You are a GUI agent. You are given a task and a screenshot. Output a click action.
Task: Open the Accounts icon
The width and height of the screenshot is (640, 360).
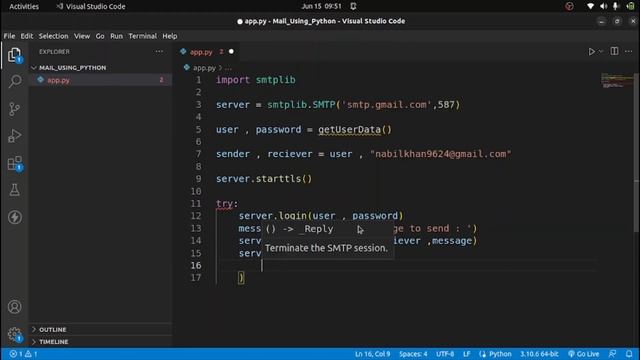(x=15, y=307)
